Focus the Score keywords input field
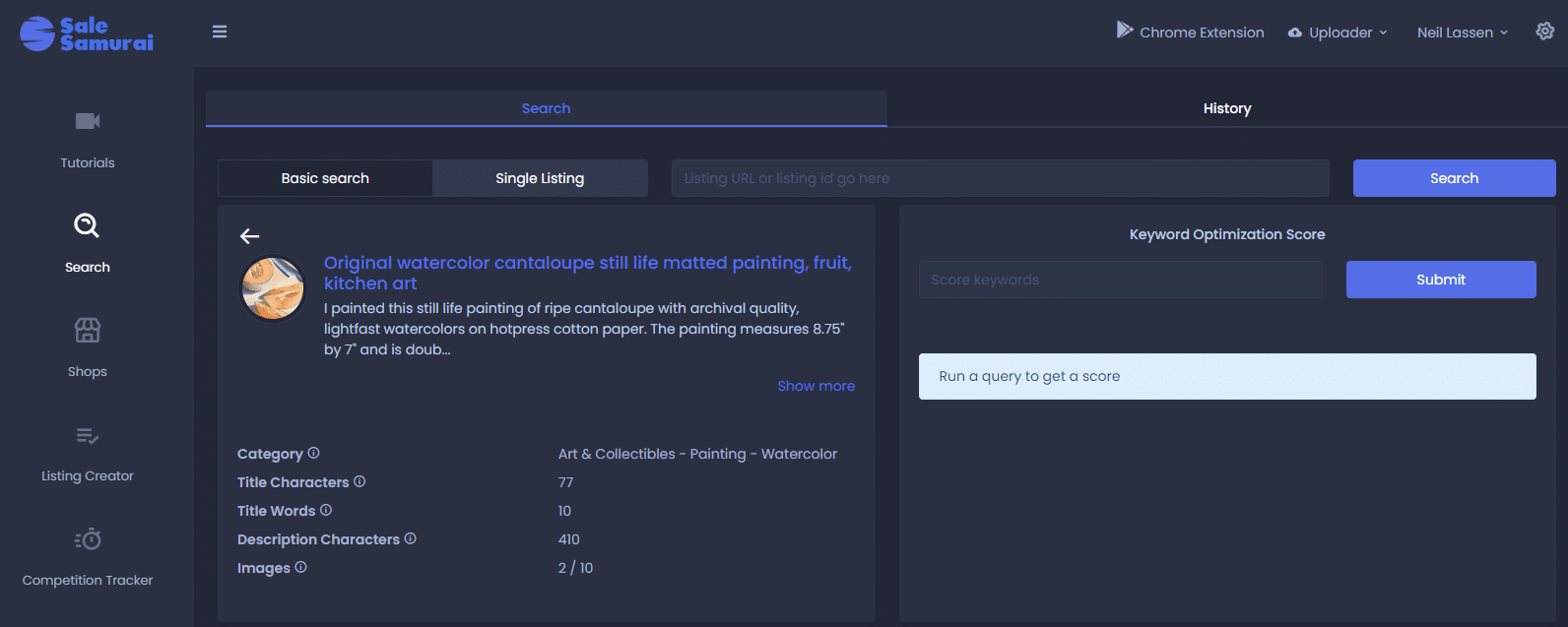 click(x=1121, y=280)
